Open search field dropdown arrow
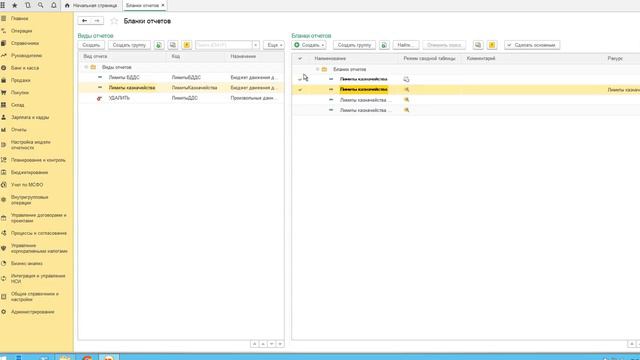This screenshot has height=360, width=640. pyautogui.click(x=256, y=45)
